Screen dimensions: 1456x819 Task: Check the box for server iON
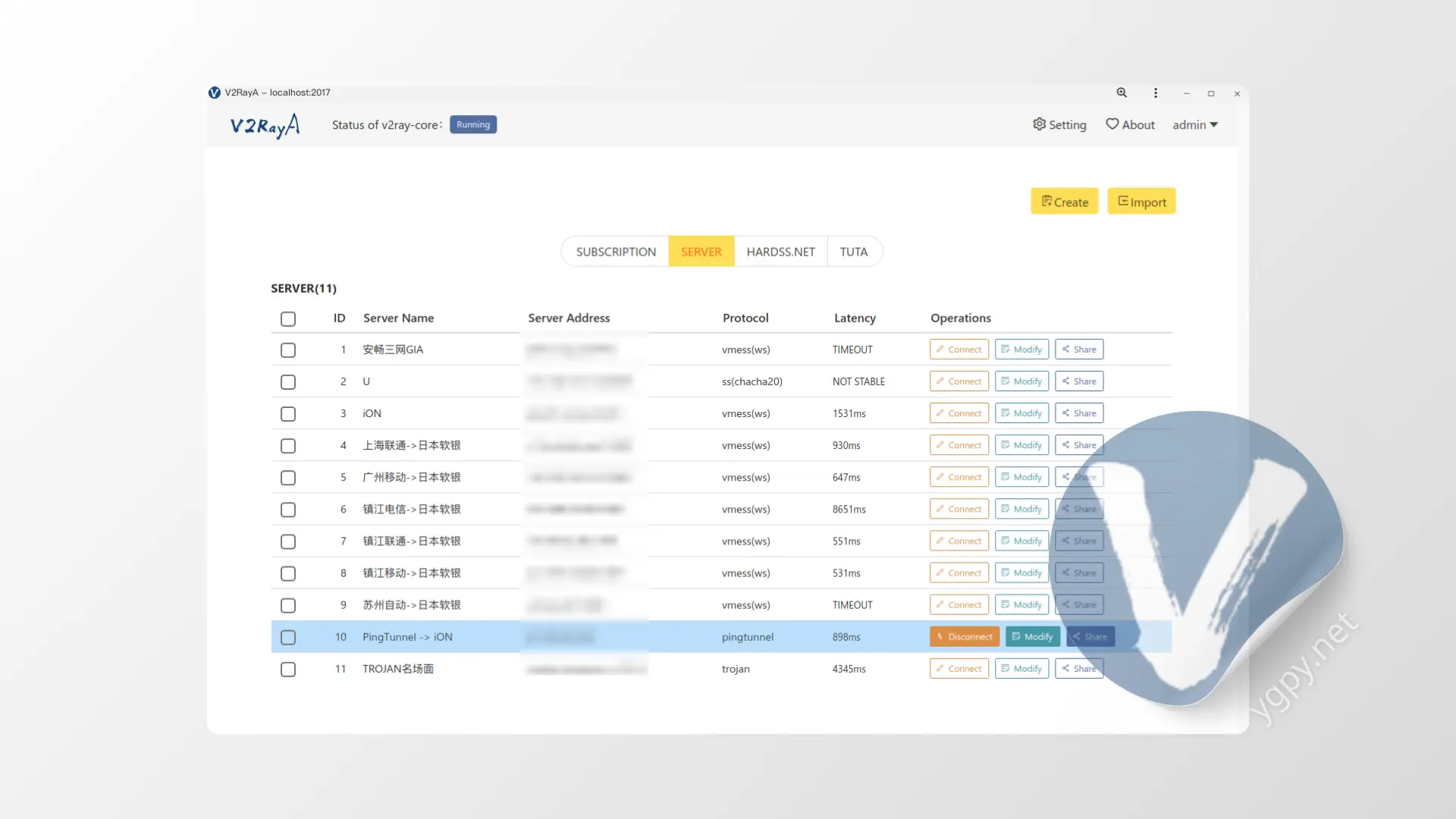point(288,414)
